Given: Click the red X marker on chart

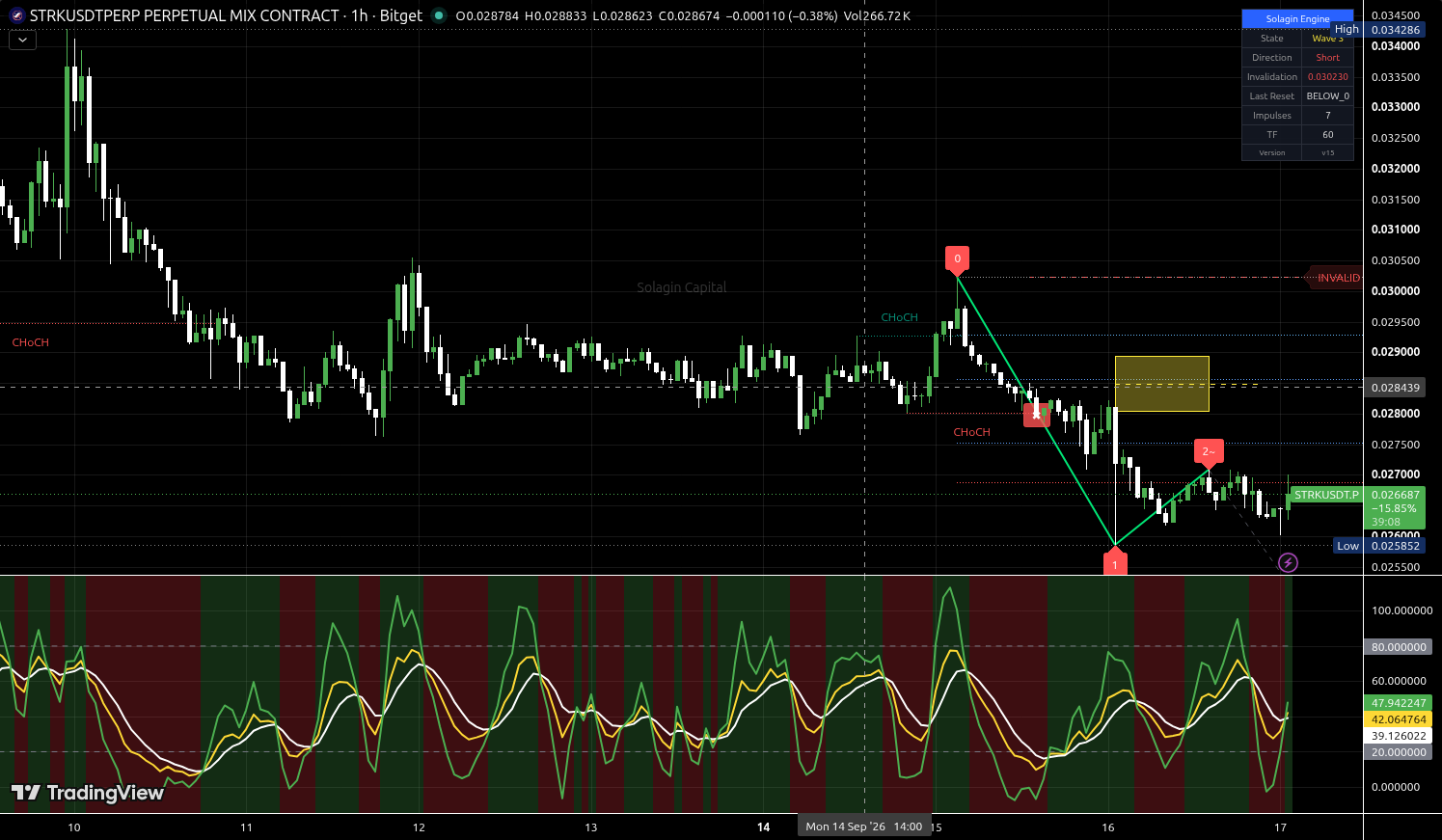Looking at the screenshot, I should click(1037, 415).
